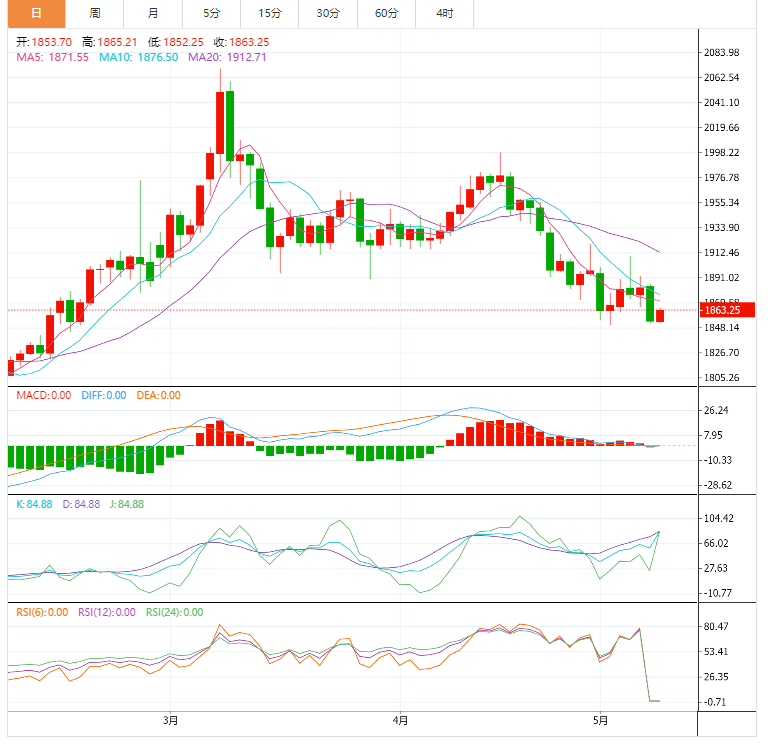
Task: Click the 2083.98 price axis label
Action: coord(721,52)
